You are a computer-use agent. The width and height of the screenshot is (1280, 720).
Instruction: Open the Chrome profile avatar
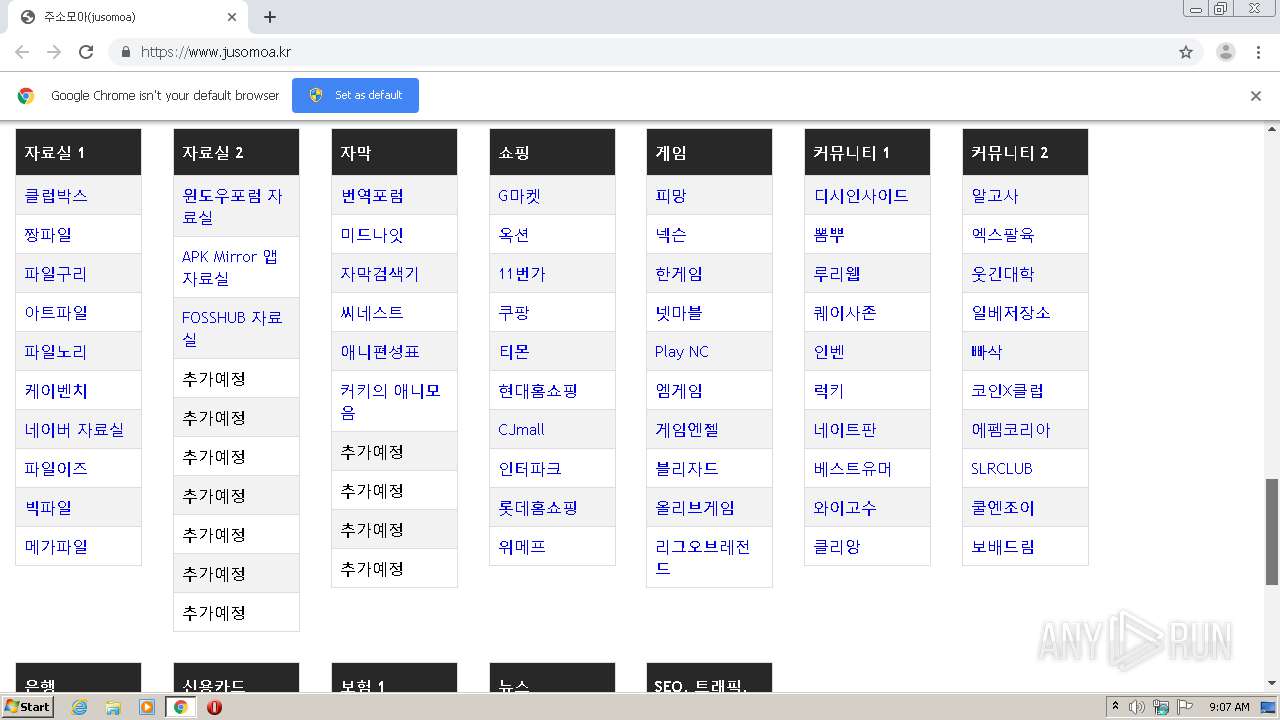point(1226,52)
